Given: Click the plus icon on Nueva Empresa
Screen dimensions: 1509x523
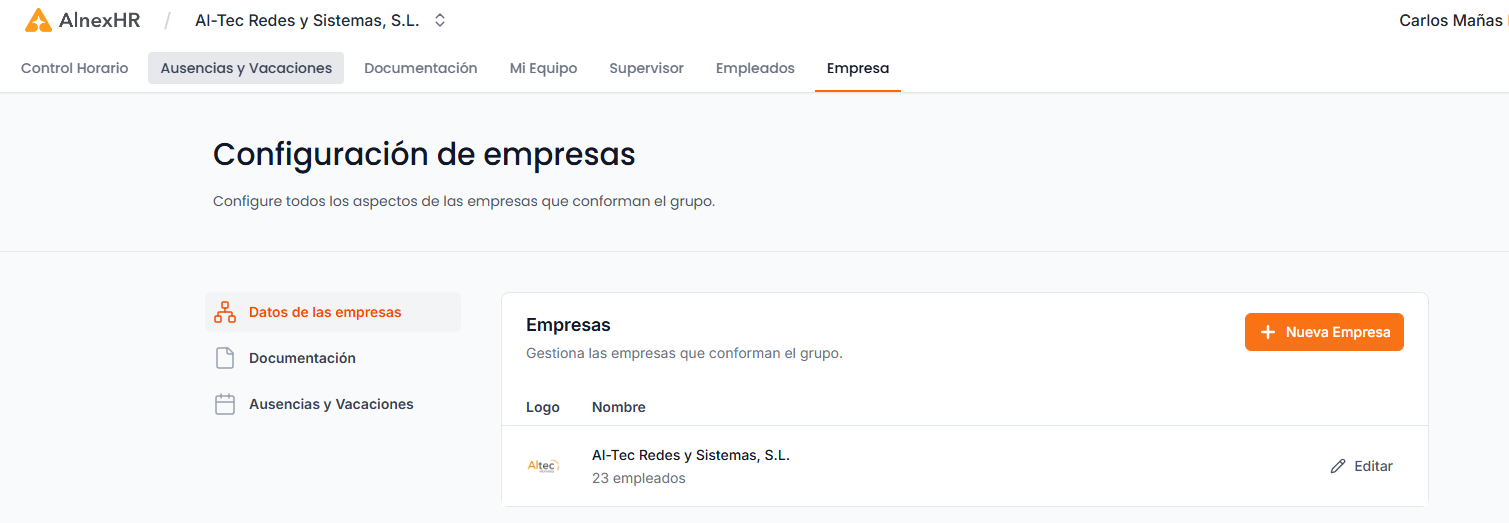Looking at the screenshot, I should tap(1268, 332).
